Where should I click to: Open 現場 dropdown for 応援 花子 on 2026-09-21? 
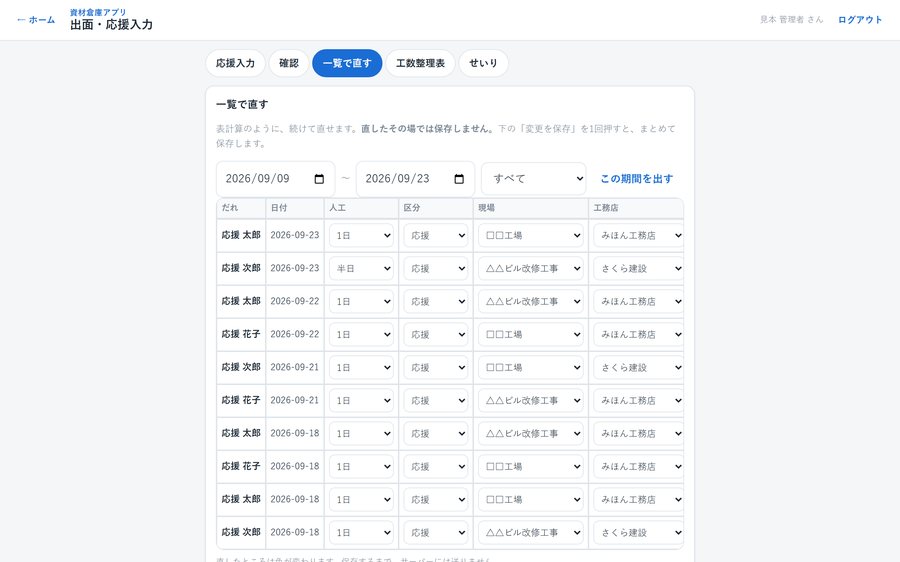click(x=531, y=401)
